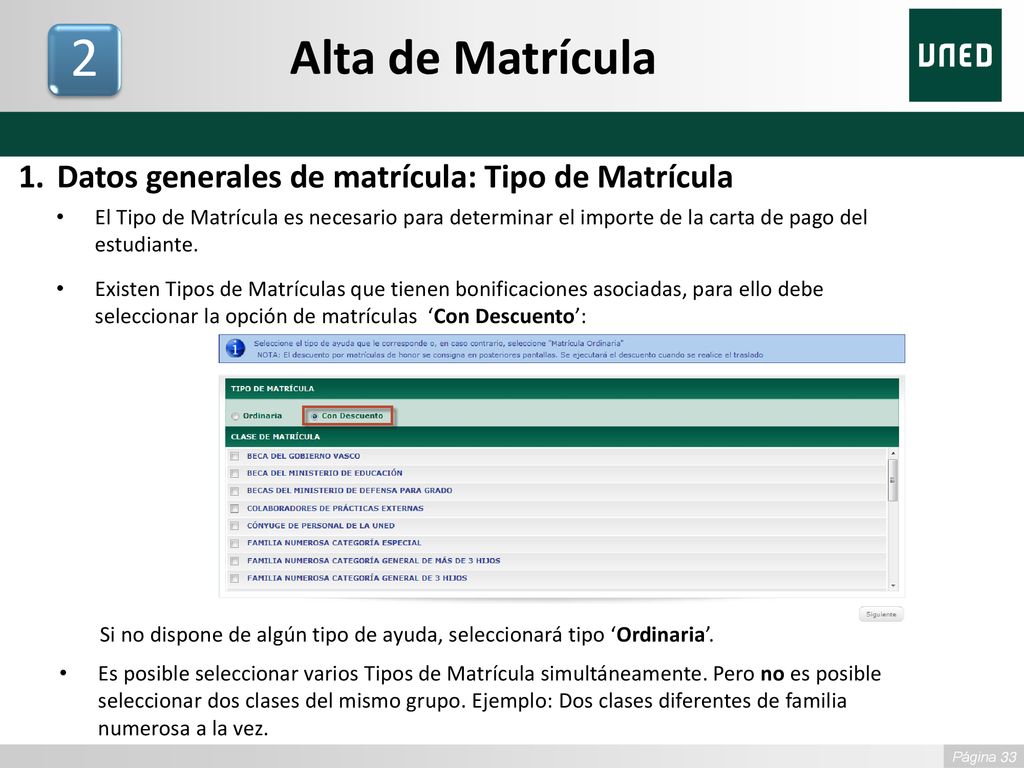The image size is (1024, 768).
Task: Click the Alta de Matrícula title
Action: point(472,58)
